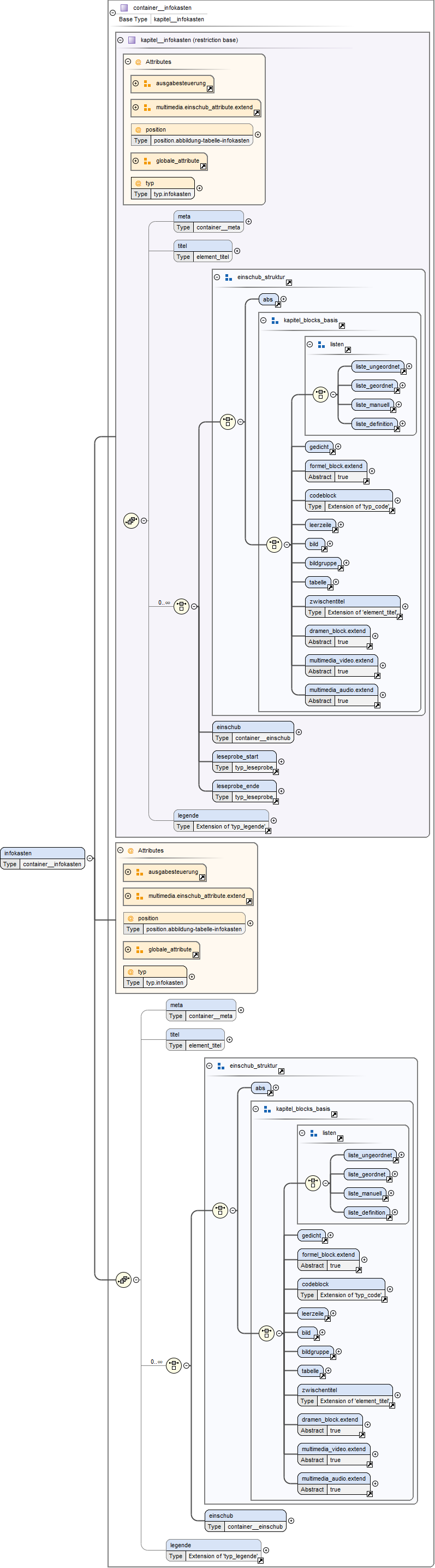Screen dimensions: 435x1568
Task: Select gedicht element in restriction base
Action: click(x=319, y=447)
